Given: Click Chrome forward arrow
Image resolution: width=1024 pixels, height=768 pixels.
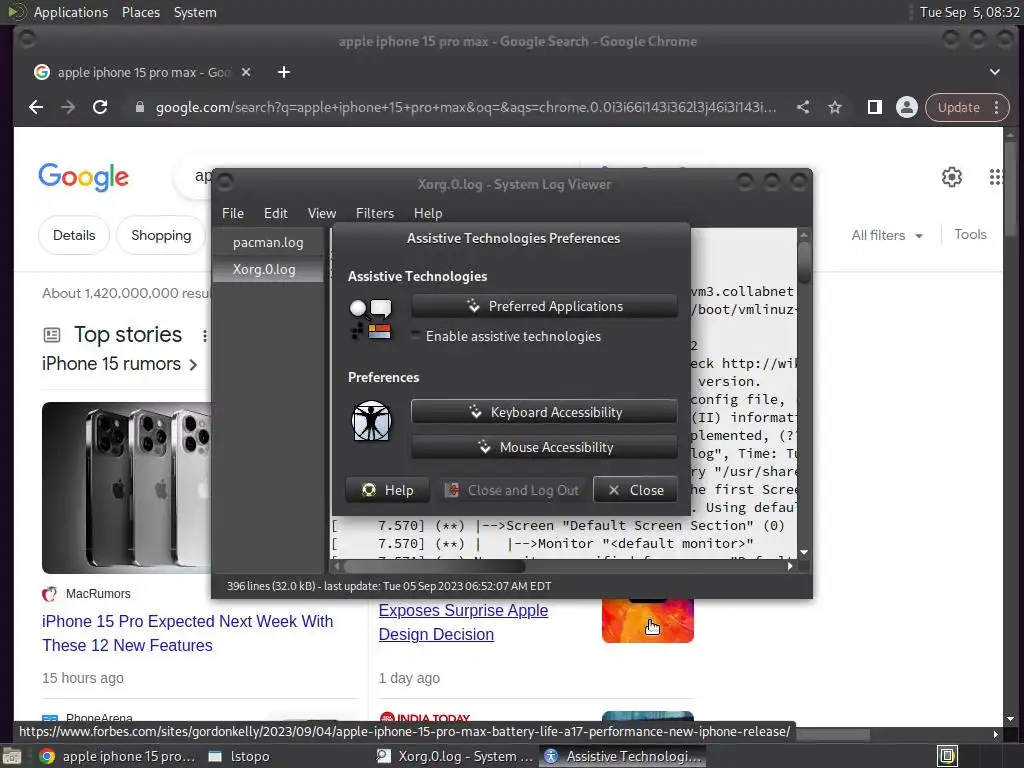Looking at the screenshot, I should tap(68, 107).
